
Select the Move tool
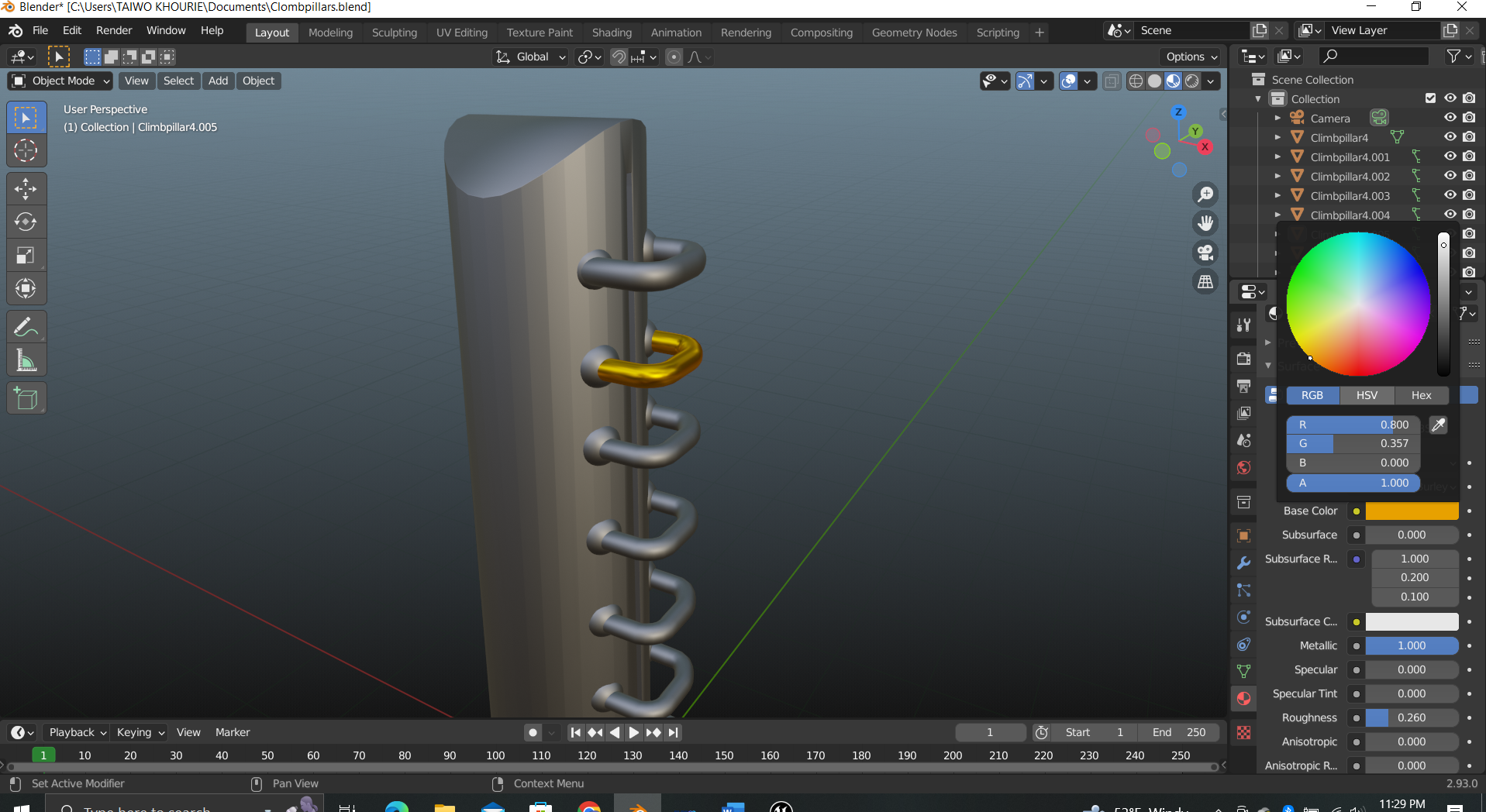tap(26, 189)
